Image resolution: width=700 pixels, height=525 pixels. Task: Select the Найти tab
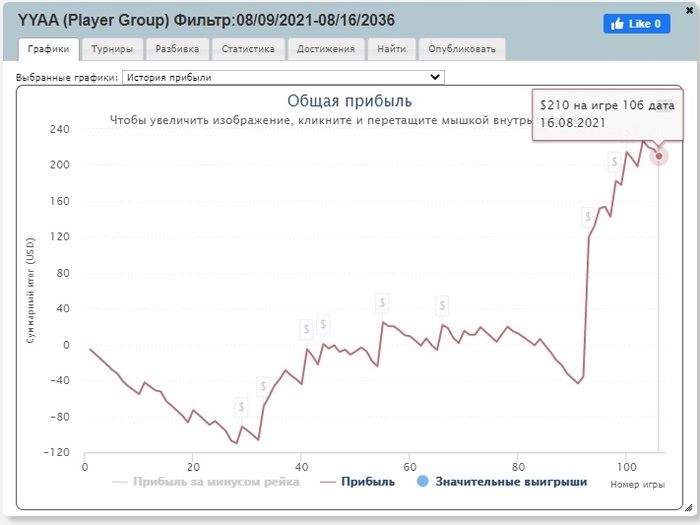coord(392,49)
